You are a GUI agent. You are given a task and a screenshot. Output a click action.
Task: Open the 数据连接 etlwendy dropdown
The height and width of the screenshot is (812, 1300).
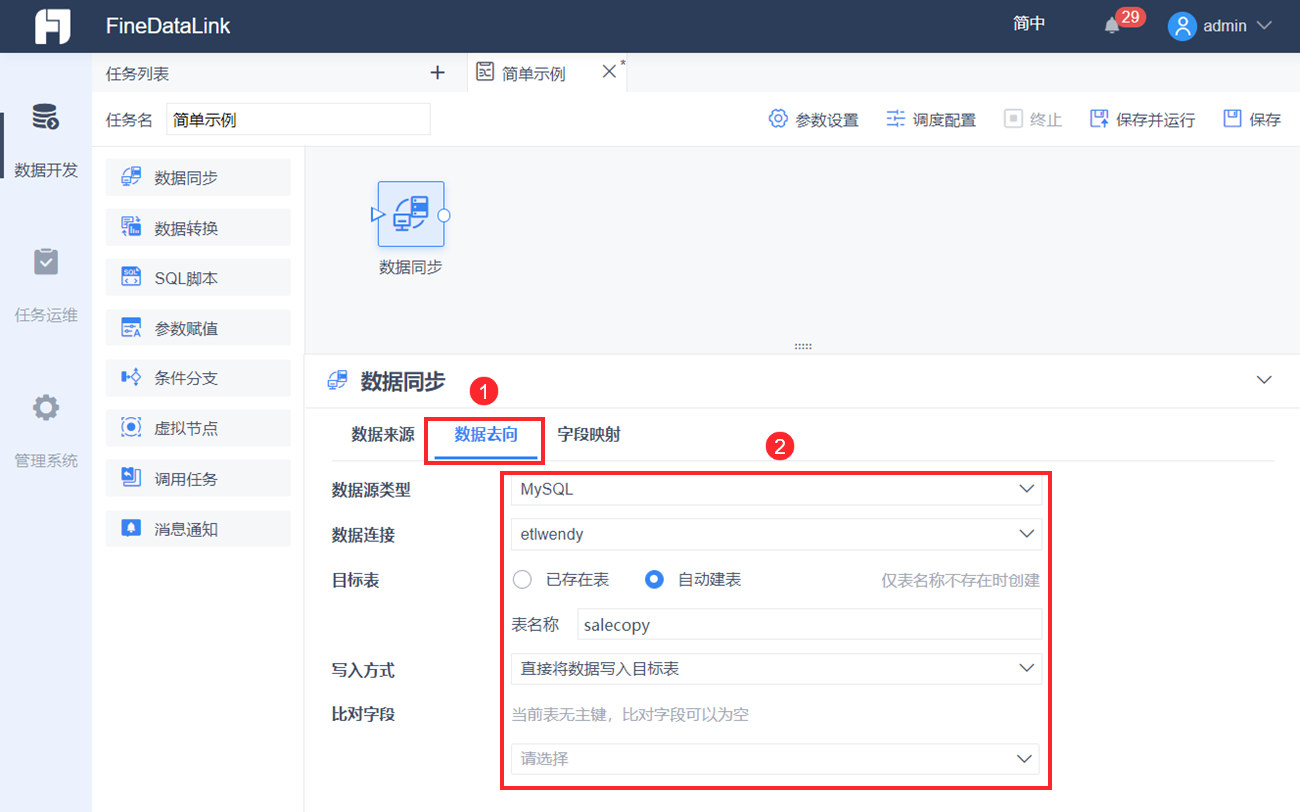(776, 534)
